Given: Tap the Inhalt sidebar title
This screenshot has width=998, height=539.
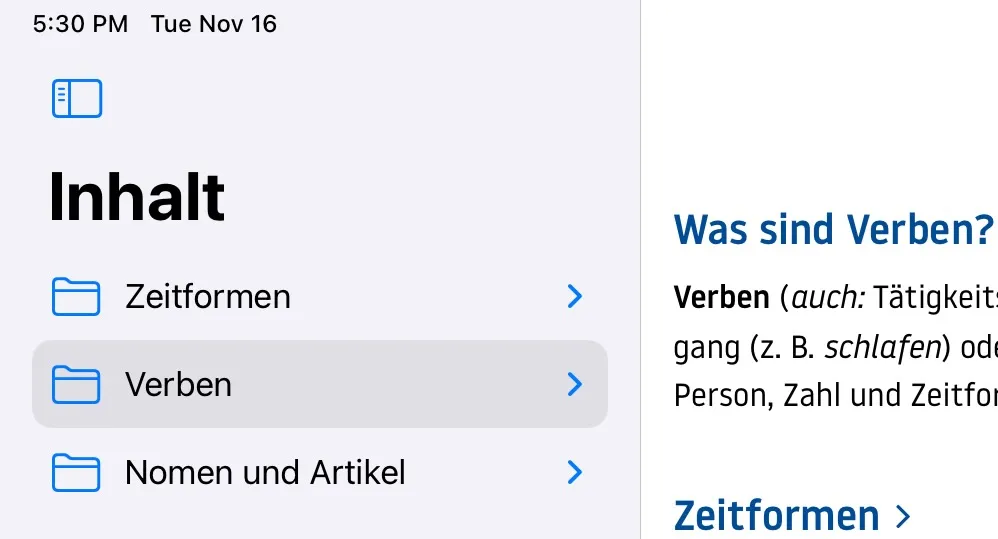Looking at the screenshot, I should [137, 196].
